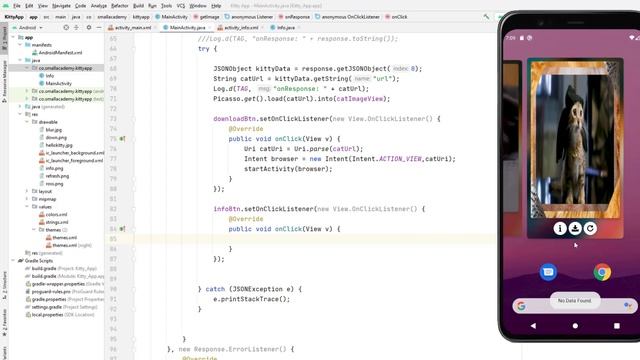Click the Android Studio logo icon
This screenshot has height=360, width=640.
click(x=6, y=6)
